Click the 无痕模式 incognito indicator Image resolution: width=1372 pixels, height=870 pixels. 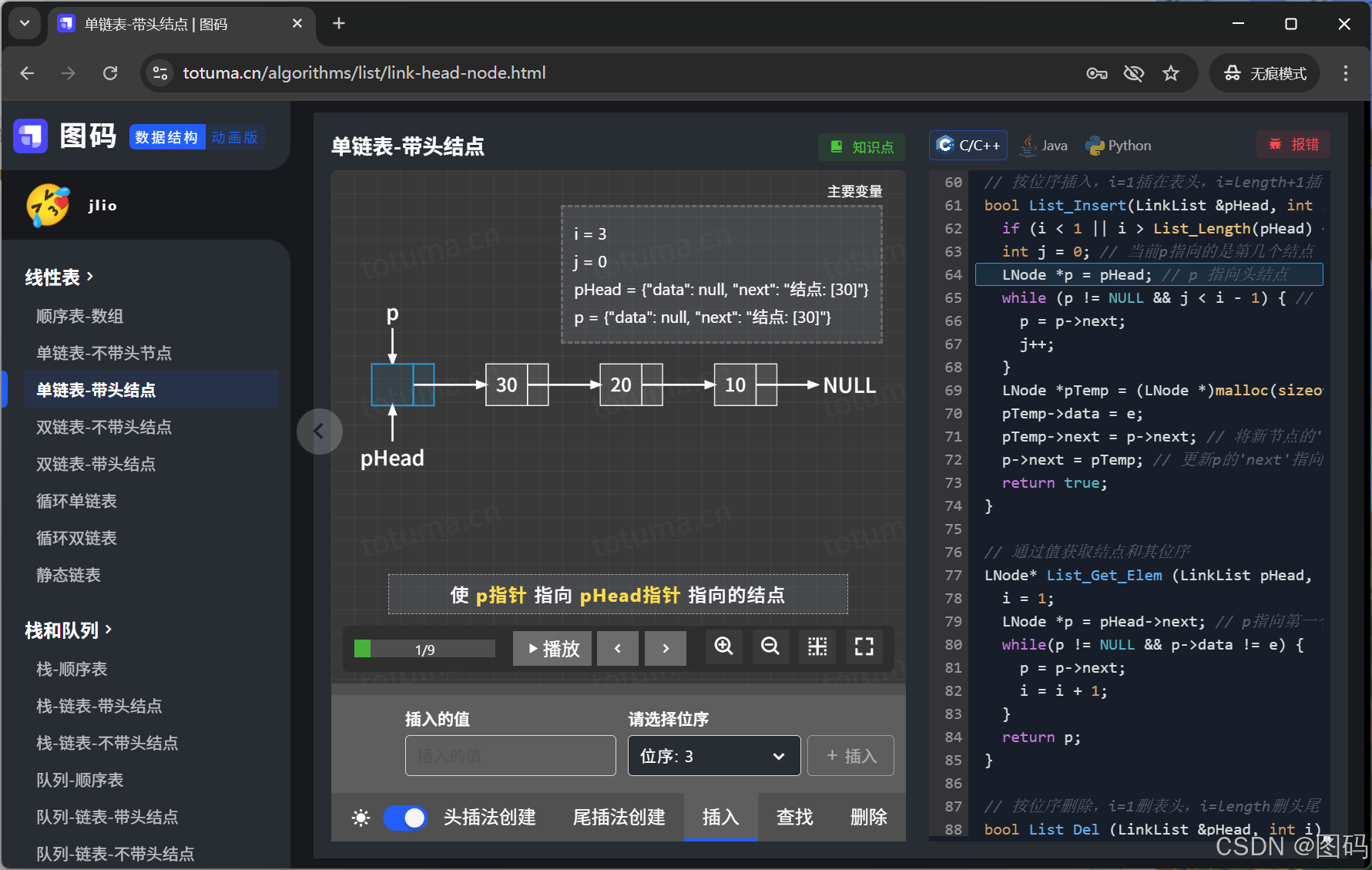[1264, 73]
